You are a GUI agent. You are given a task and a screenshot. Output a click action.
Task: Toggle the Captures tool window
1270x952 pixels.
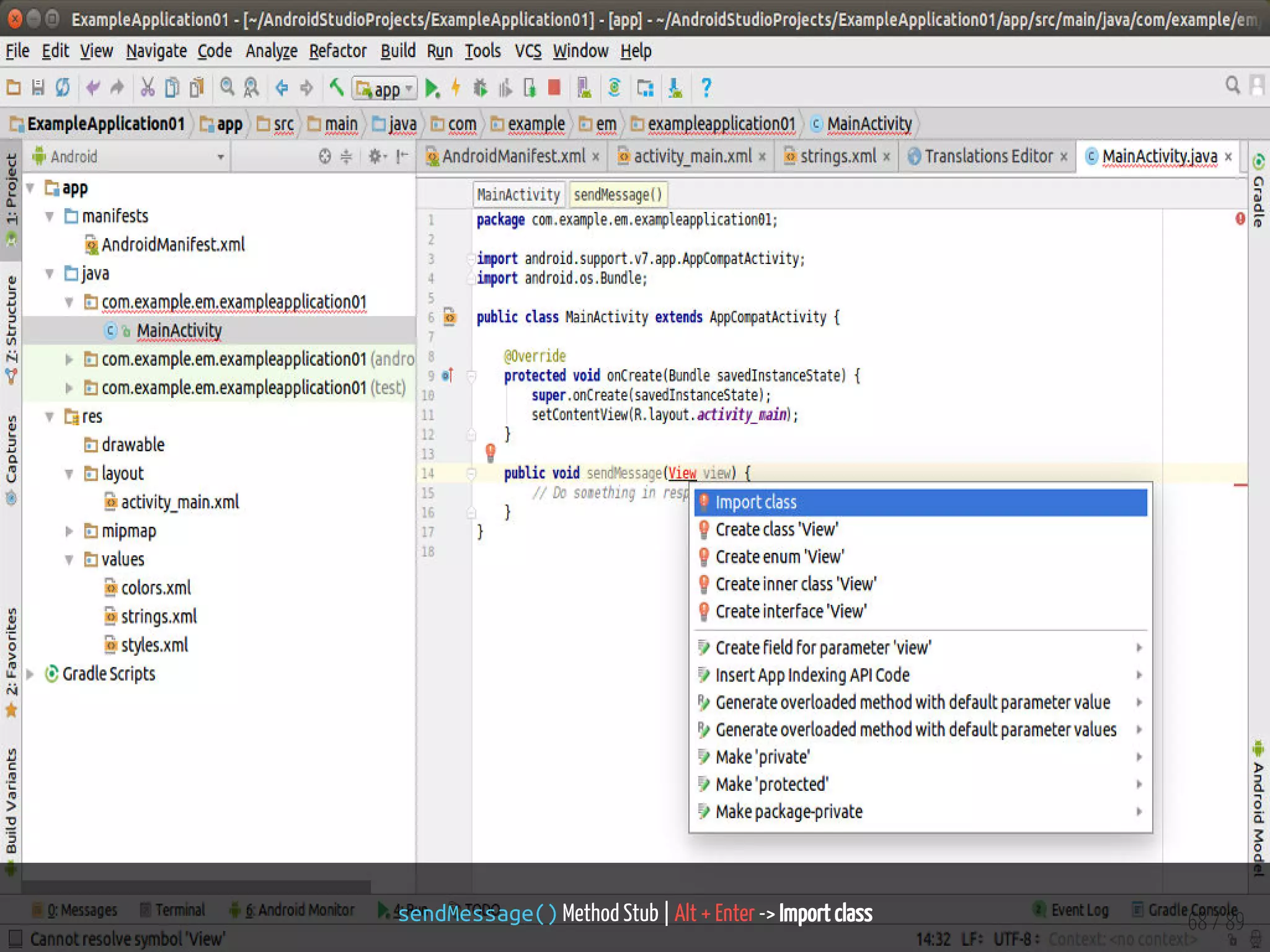[11, 460]
